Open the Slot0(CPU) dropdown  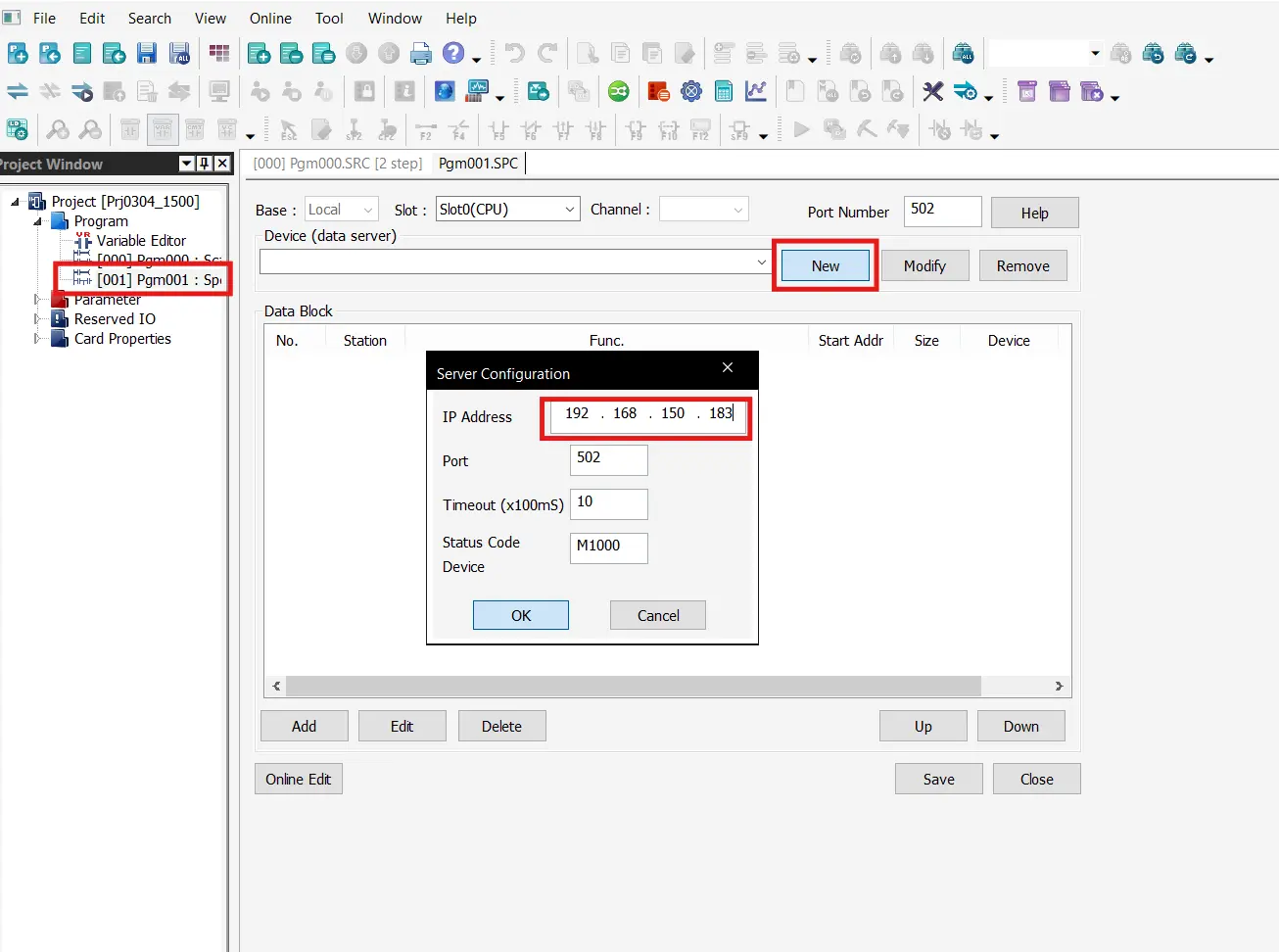pos(568,209)
